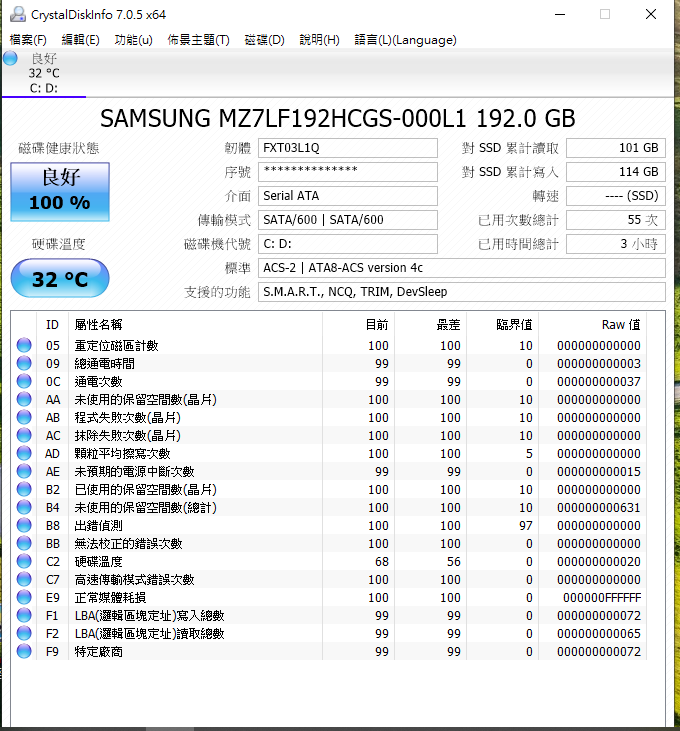Open the 檔案(F) menu

pos(28,40)
